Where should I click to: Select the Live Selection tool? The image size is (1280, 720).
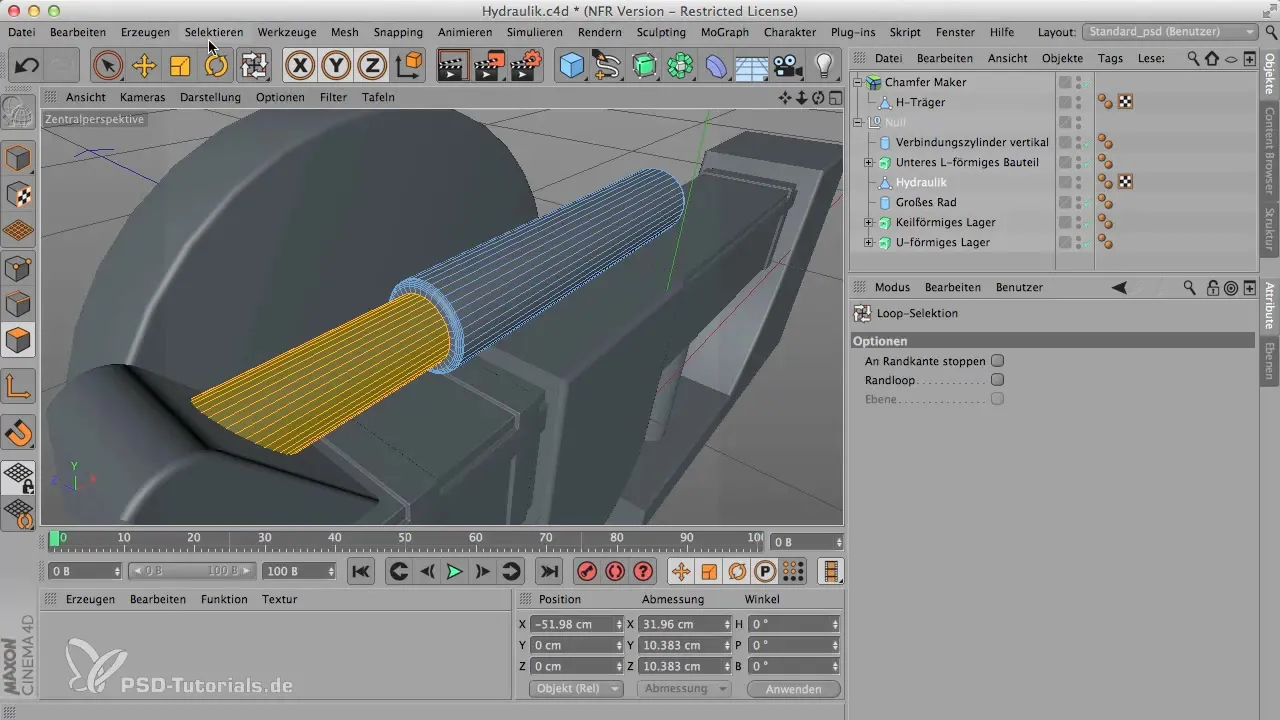(107, 67)
